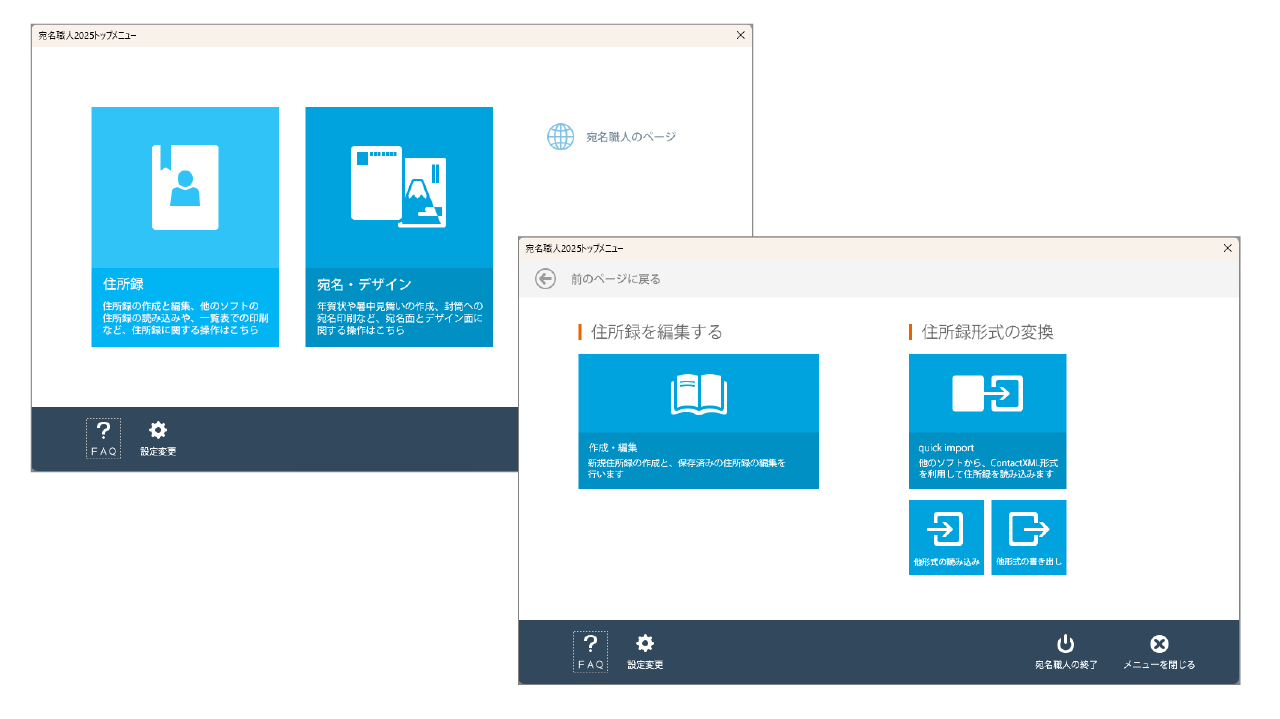Open FAQ in the front window
The width and height of the screenshot is (1280, 719).
tap(590, 651)
